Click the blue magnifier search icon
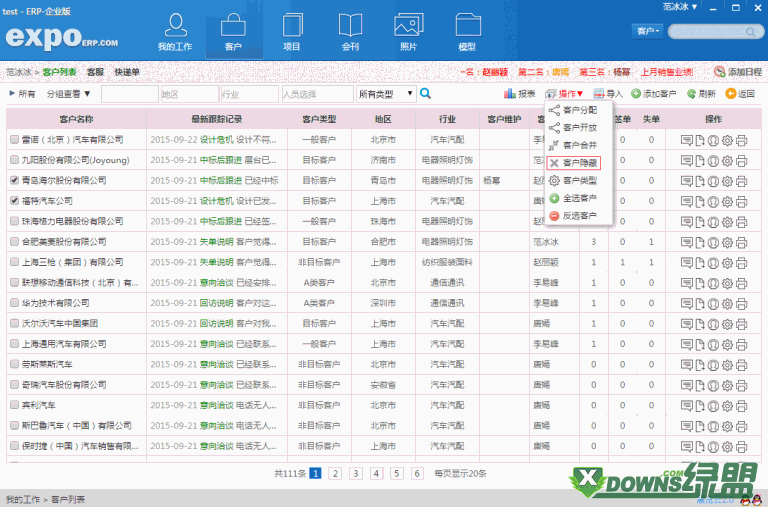 tap(425, 94)
